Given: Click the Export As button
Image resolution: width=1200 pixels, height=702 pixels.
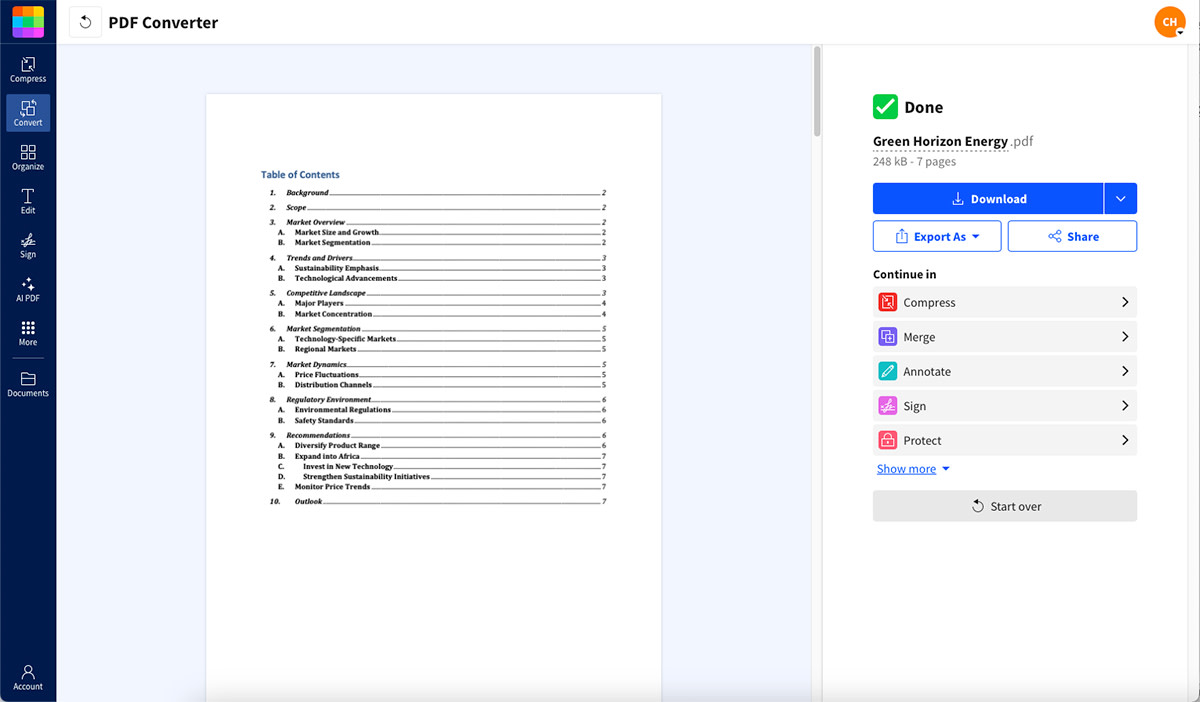Looking at the screenshot, I should [x=936, y=236].
